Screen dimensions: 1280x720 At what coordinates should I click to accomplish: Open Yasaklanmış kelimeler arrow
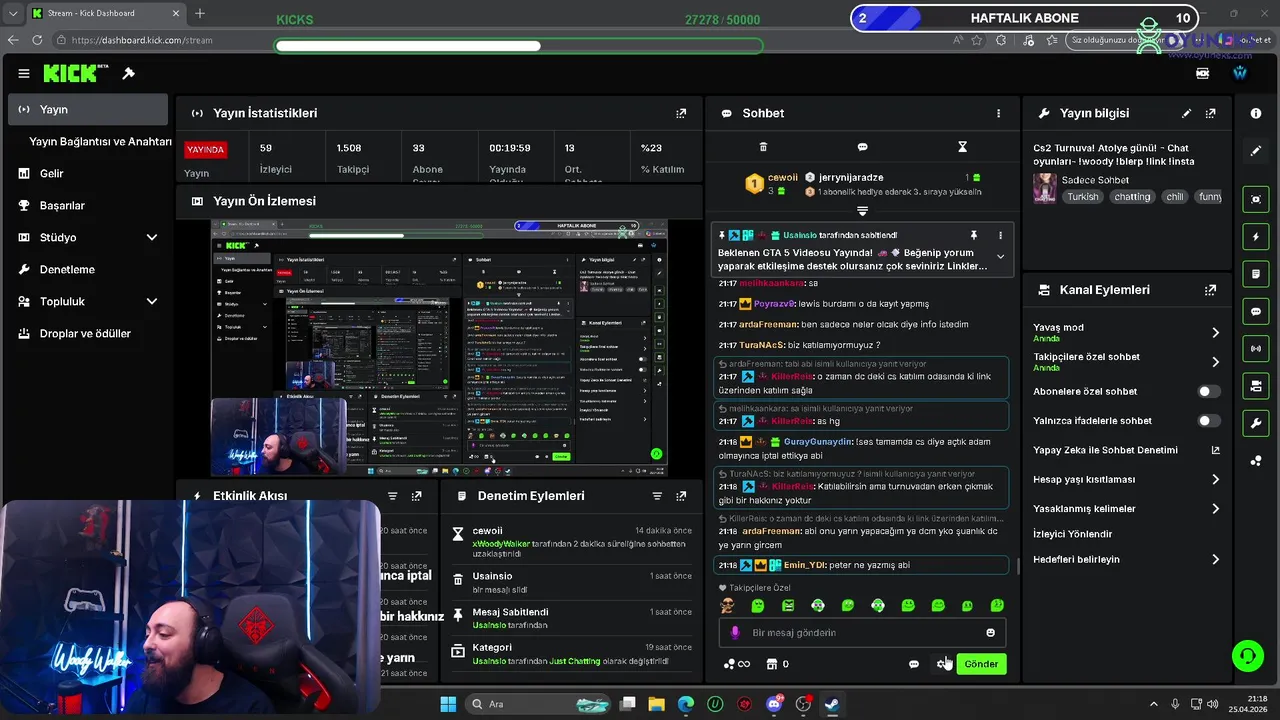pos(1215,508)
